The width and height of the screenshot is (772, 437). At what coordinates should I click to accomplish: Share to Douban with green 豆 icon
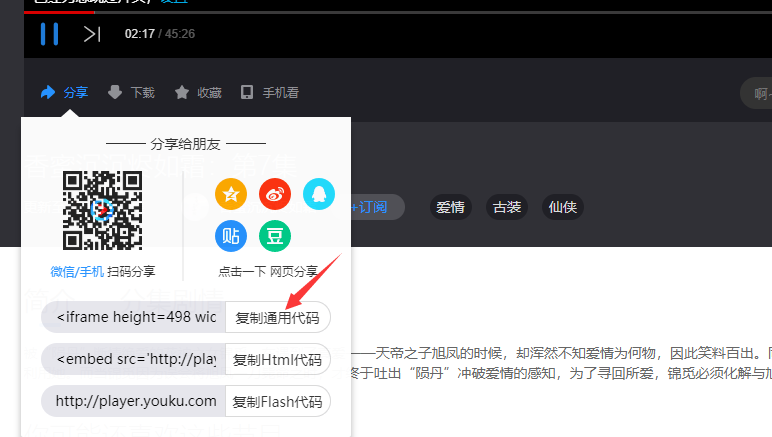(275, 236)
